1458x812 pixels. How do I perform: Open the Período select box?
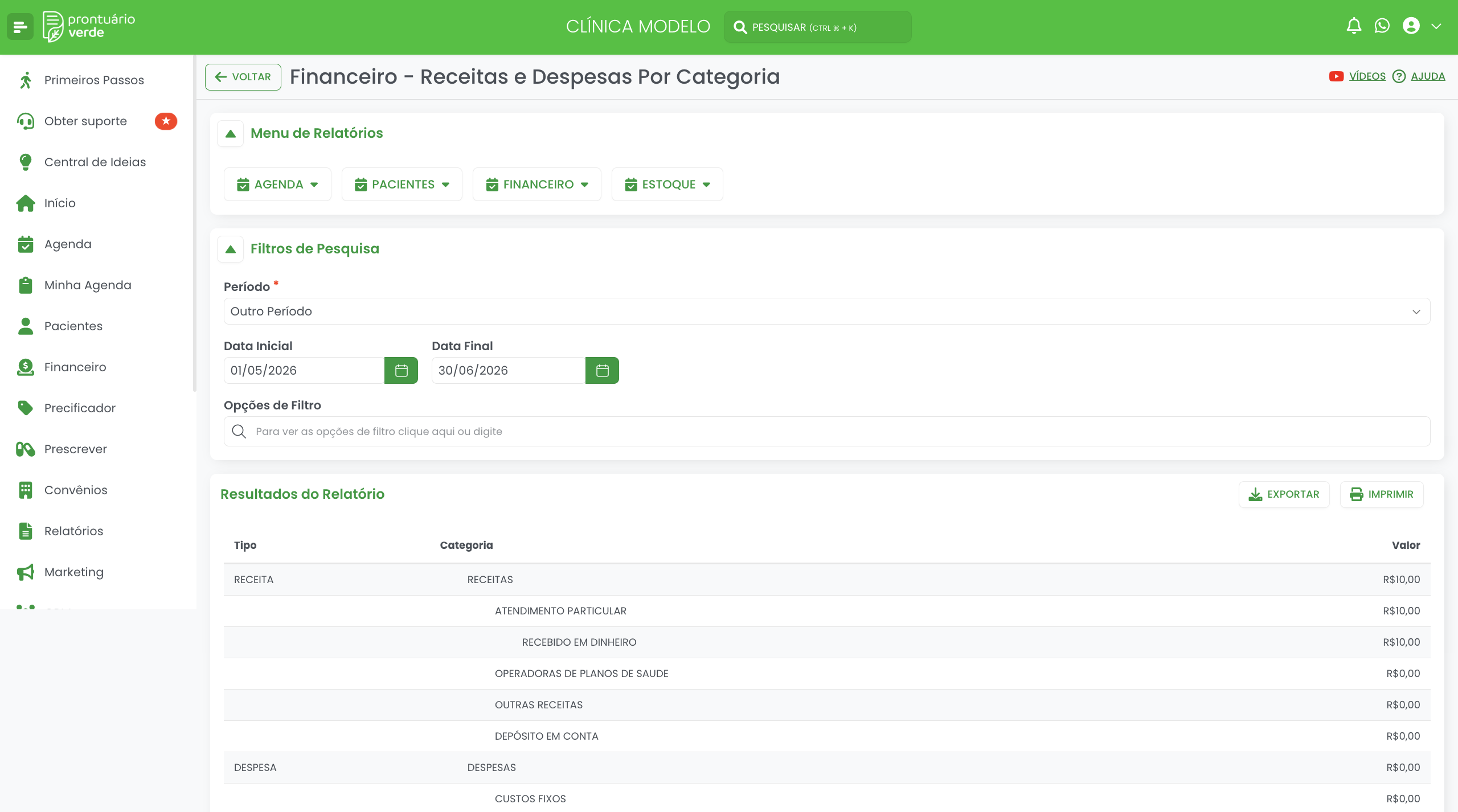click(826, 311)
